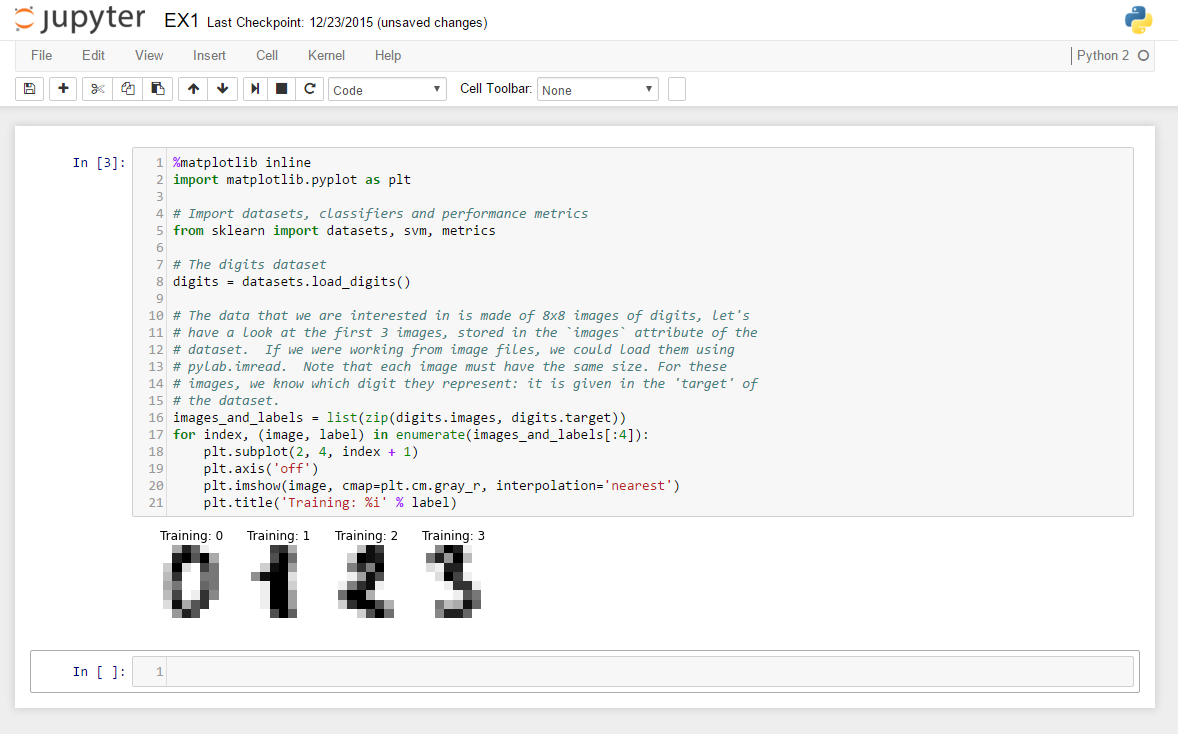Rename notebook by clicking EX1 title
1178x734 pixels.
[x=181, y=21]
